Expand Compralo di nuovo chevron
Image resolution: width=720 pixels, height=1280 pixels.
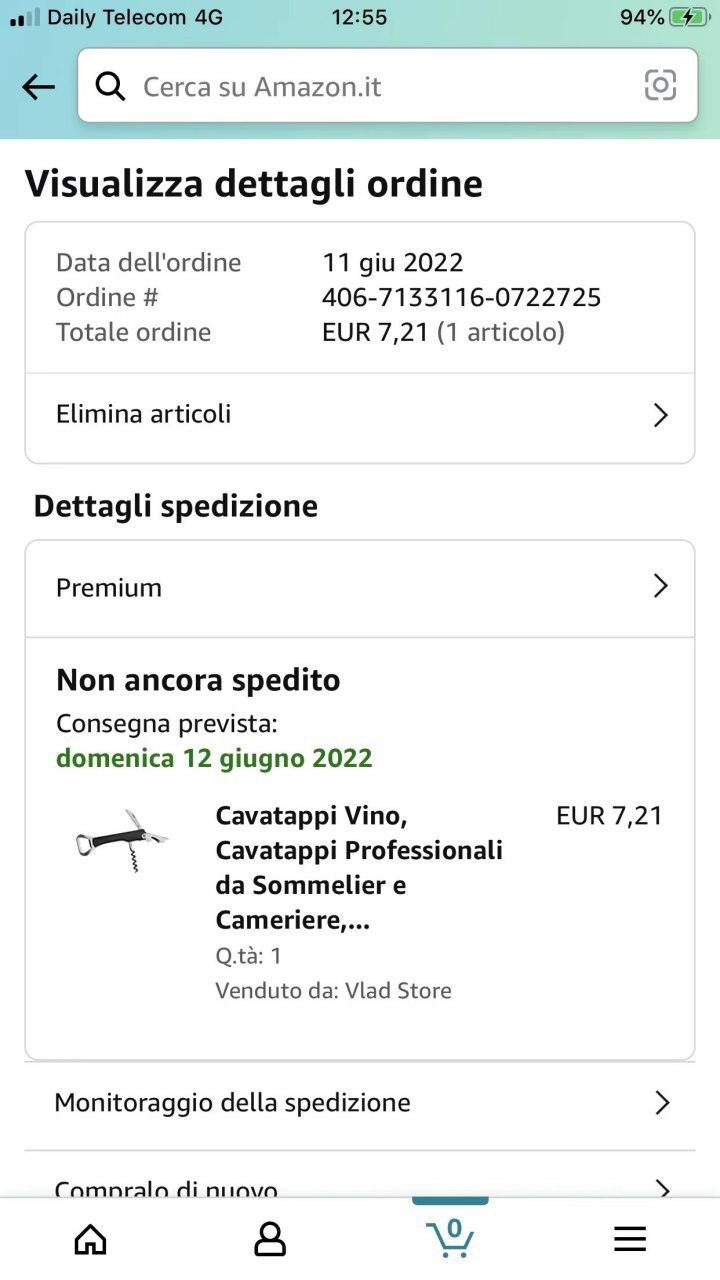[x=661, y=1189]
